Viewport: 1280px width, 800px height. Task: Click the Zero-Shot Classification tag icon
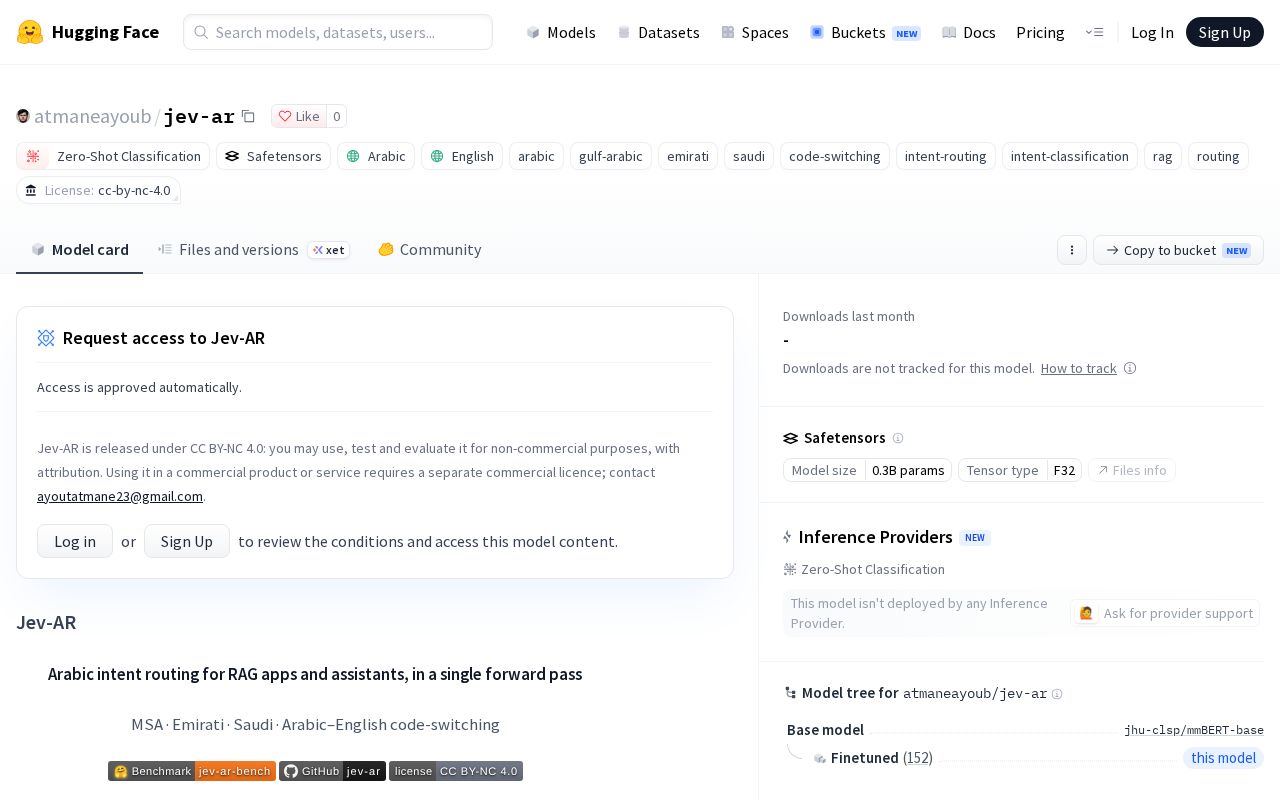pos(33,156)
